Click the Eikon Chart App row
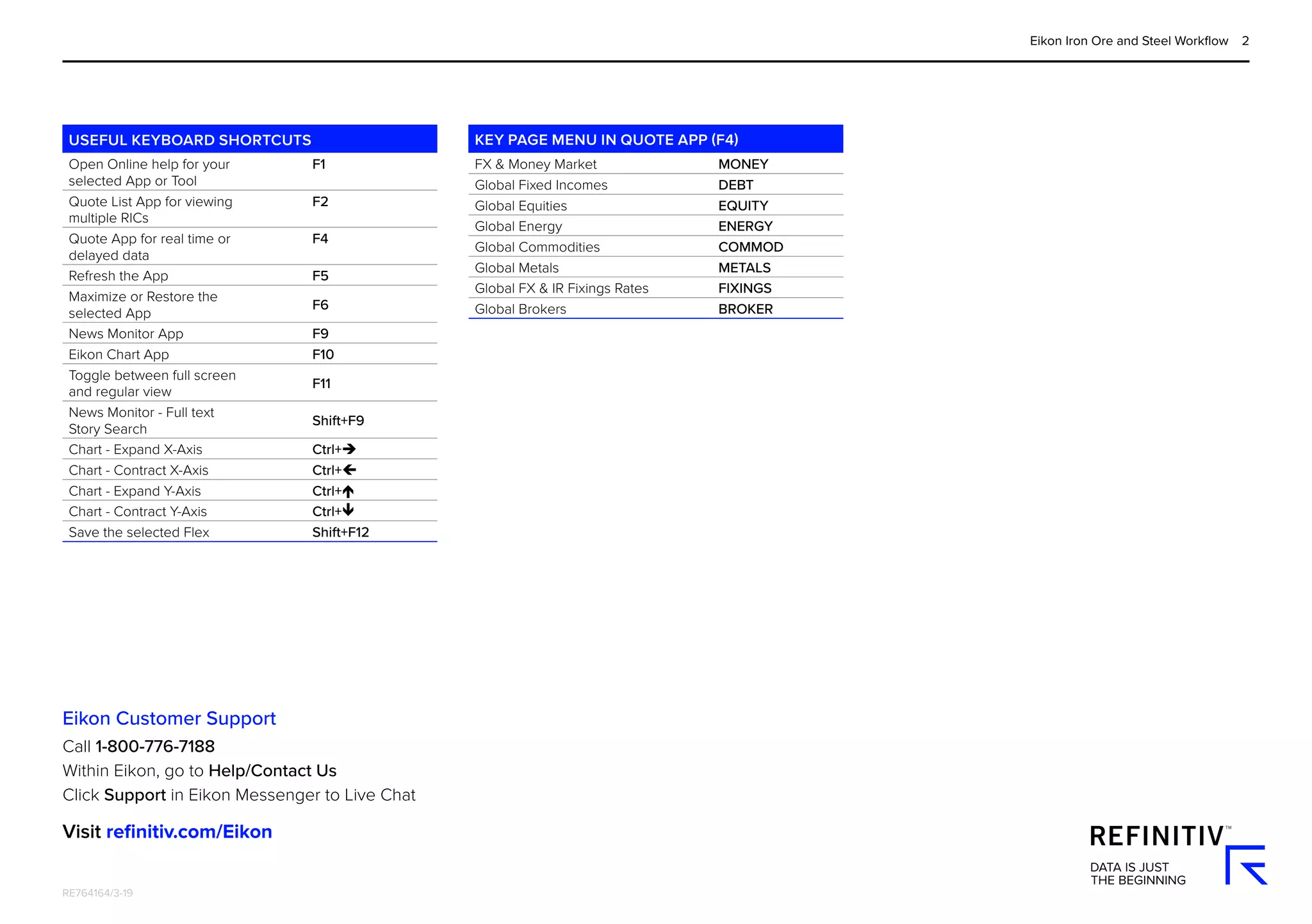 click(119, 355)
